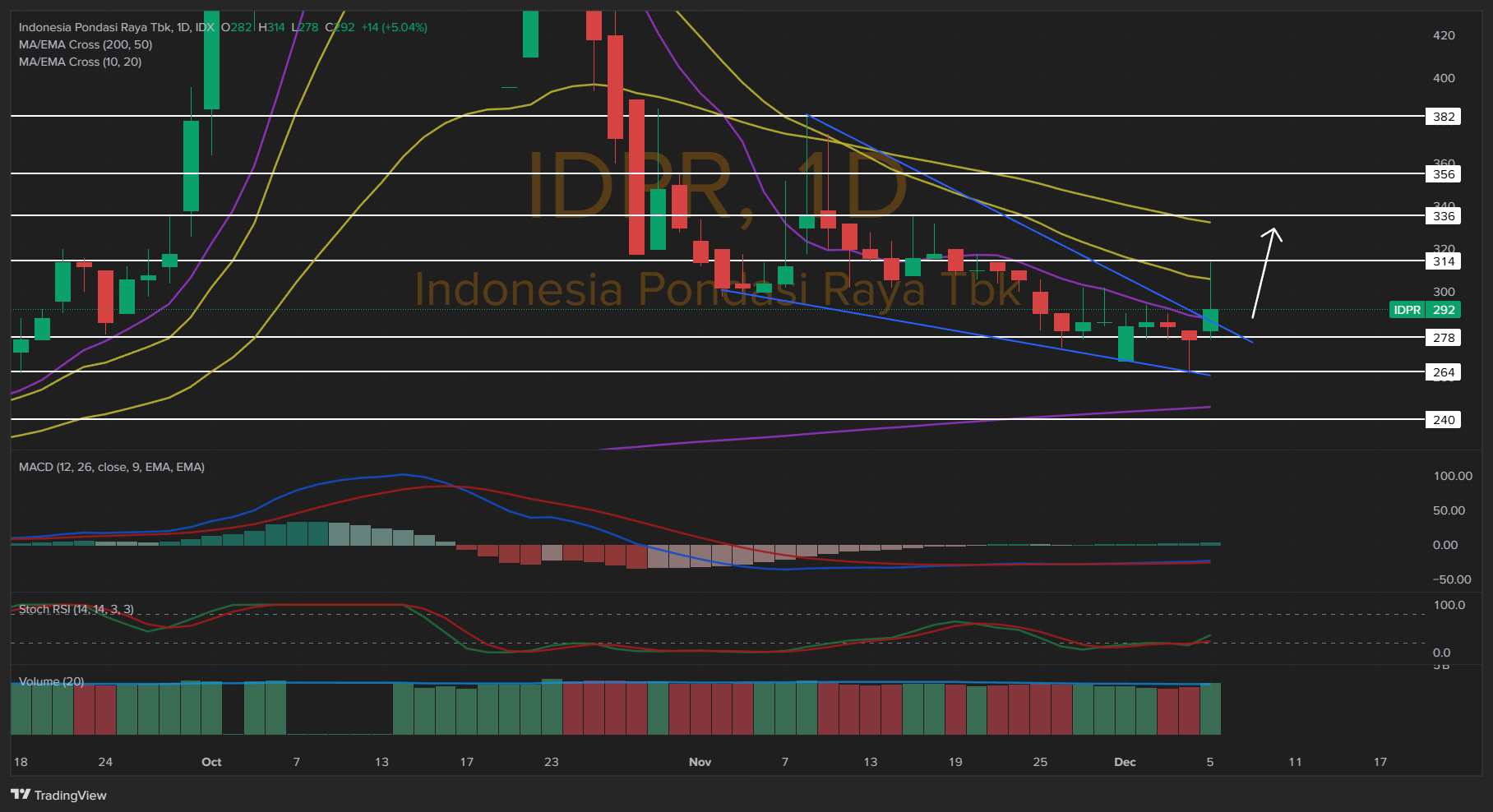The width and height of the screenshot is (1493, 812).
Task: Click the 420 value on price scale
Action: [x=1444, y=35]
